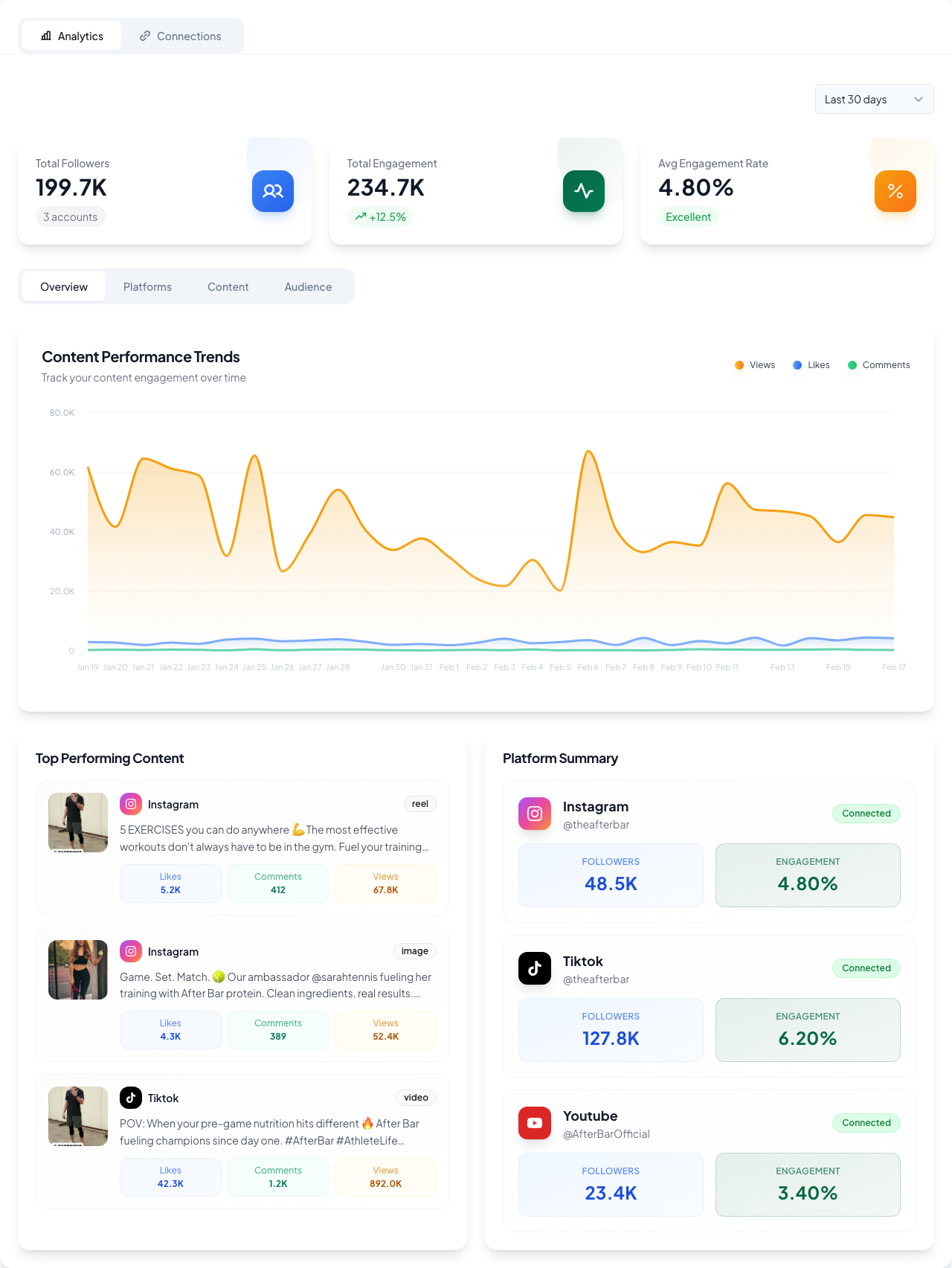Viewport: 952px width, 1268px height.
Task: Click Instagram icon on the image post
Action: pyautogui.click(x=131, y=951)
